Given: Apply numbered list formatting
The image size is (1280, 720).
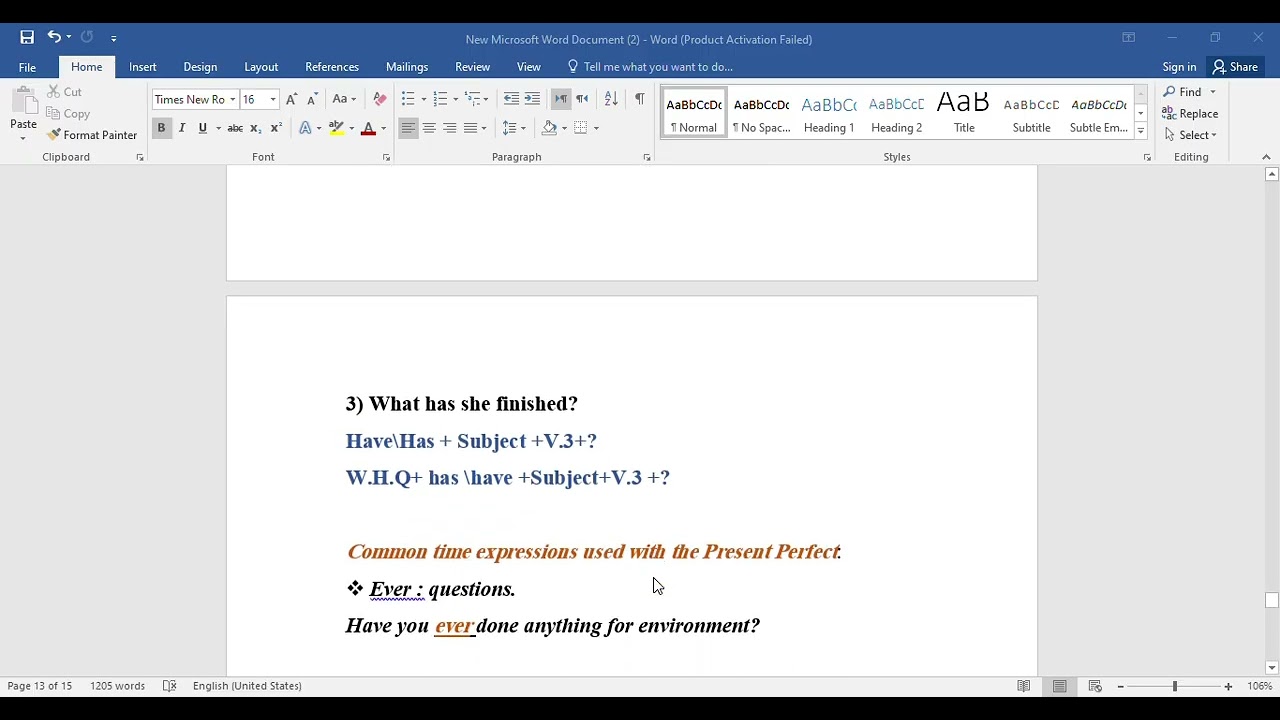Looking at the screenshot, I should click(440, 99).
